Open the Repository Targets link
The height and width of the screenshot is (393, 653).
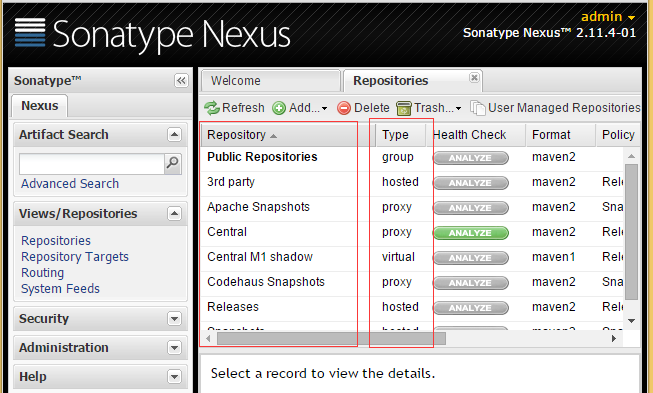click(75, 257)
